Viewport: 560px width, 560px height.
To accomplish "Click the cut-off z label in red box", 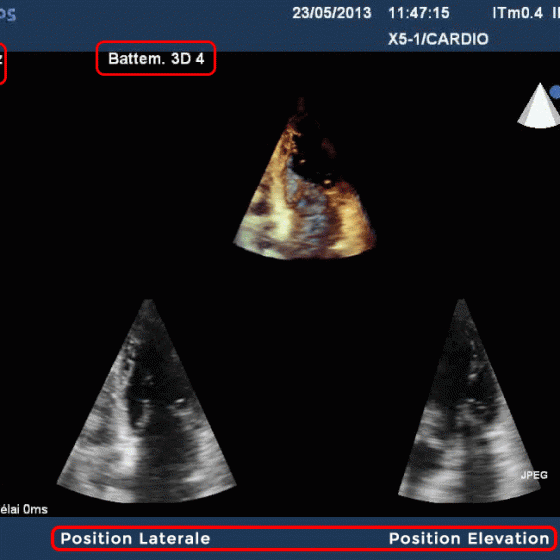I will point(1,60).
